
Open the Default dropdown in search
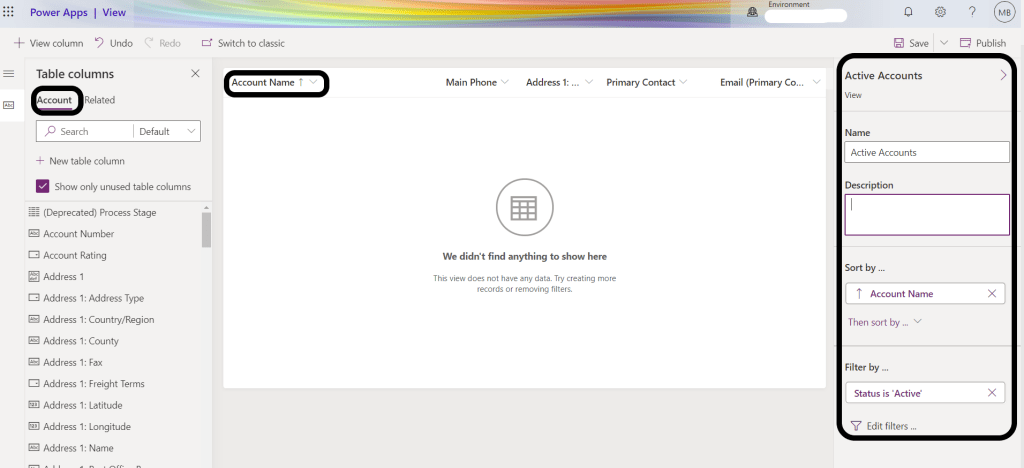[x=168, y=131]
